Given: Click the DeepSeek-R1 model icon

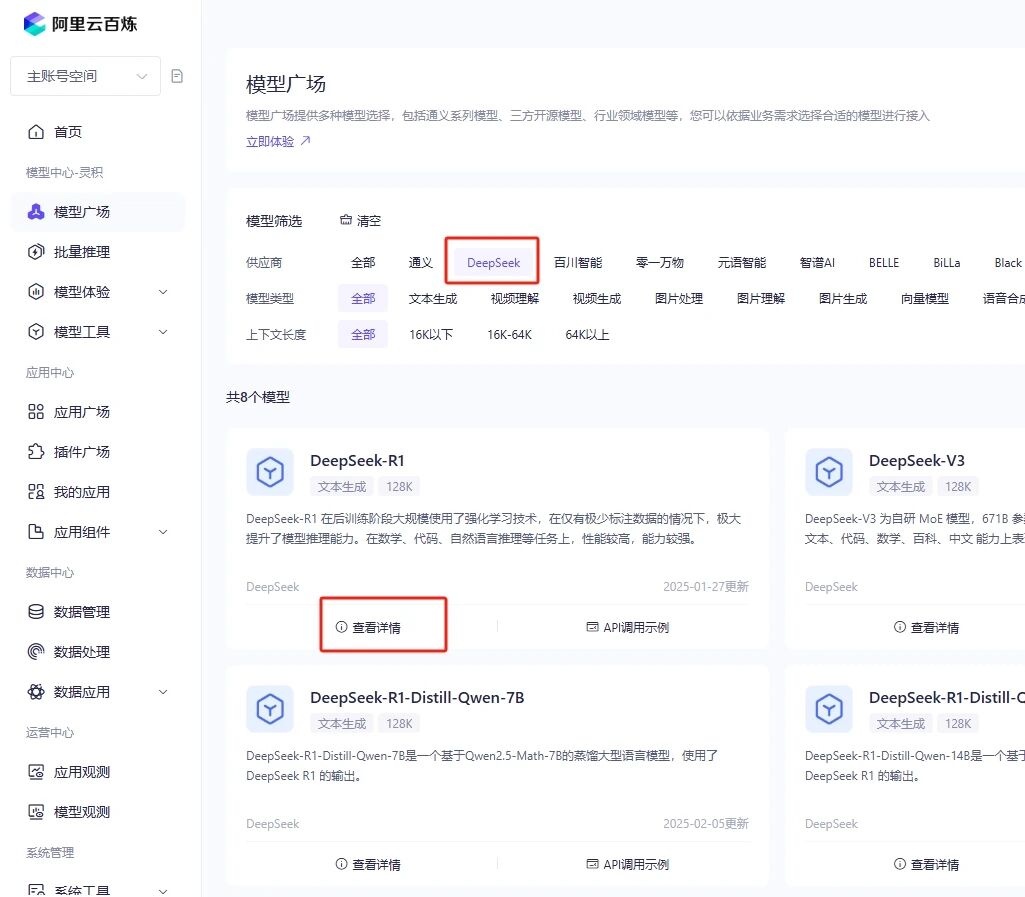Looking at the screenshot, I should pos(270,471).
